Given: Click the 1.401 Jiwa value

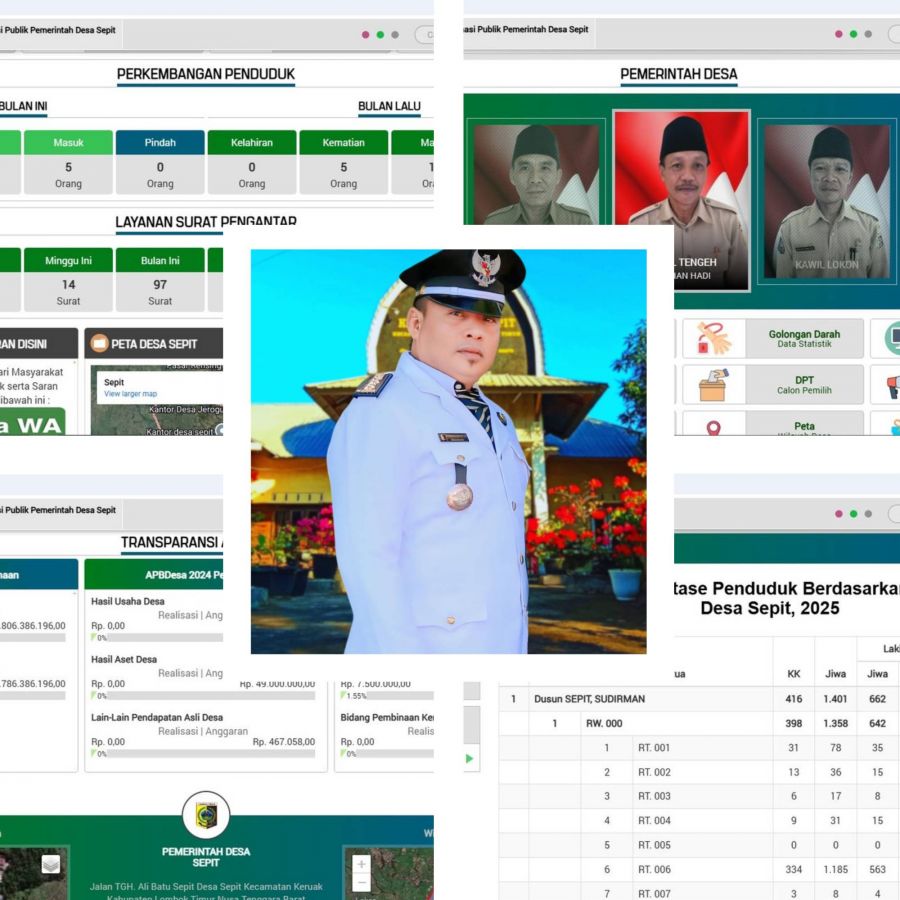Looking at the screenshot, I should click(835, 699).
